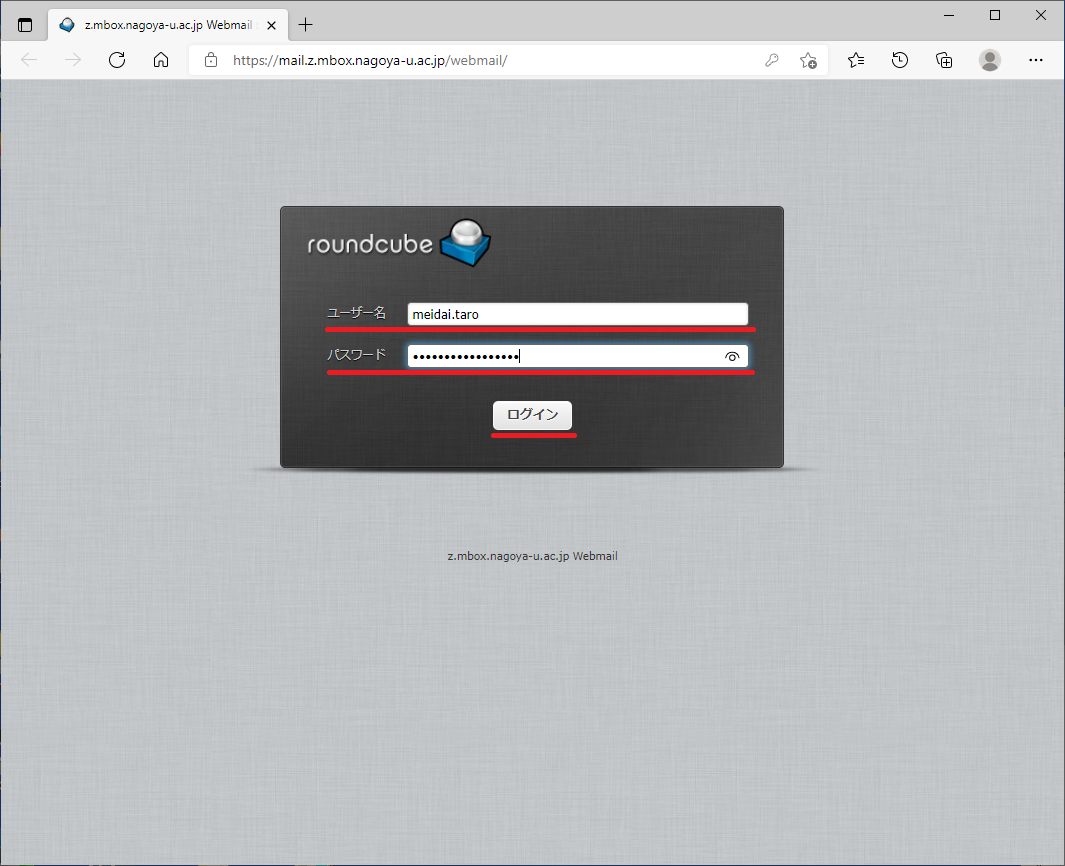Click the ログイン button
The image size is (1065, 866).
532,415
